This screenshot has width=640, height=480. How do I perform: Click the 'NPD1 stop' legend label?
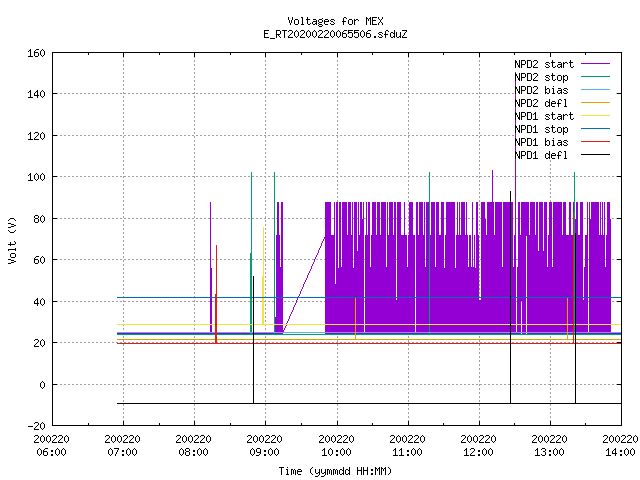pos(541,129)
